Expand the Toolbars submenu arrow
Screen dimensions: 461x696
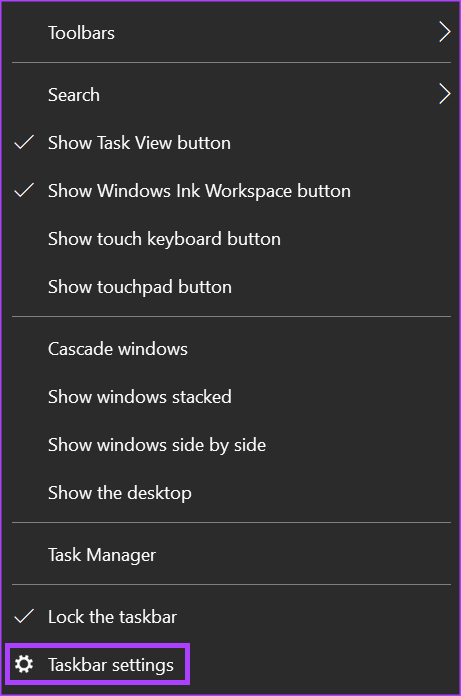tap(444, 32)
